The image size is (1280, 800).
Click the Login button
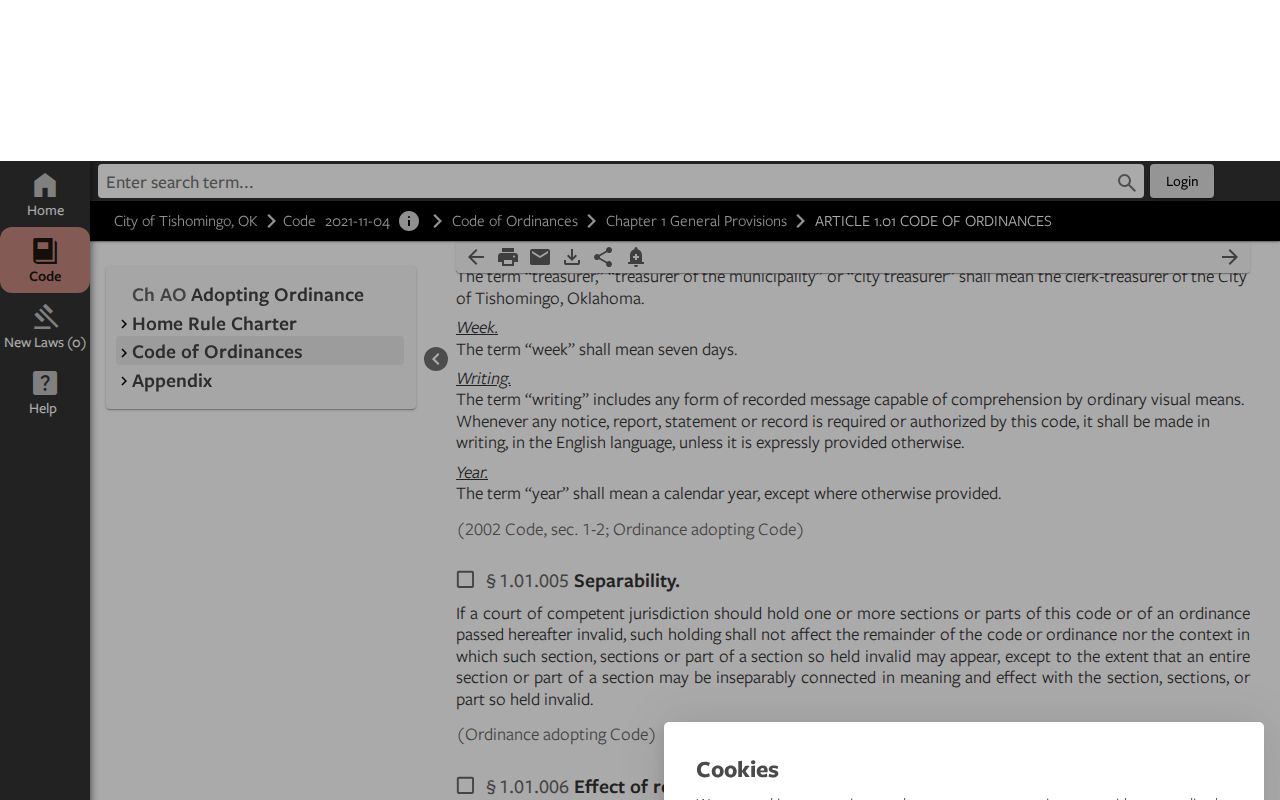pyautogui.click(x=1181, y=181)
